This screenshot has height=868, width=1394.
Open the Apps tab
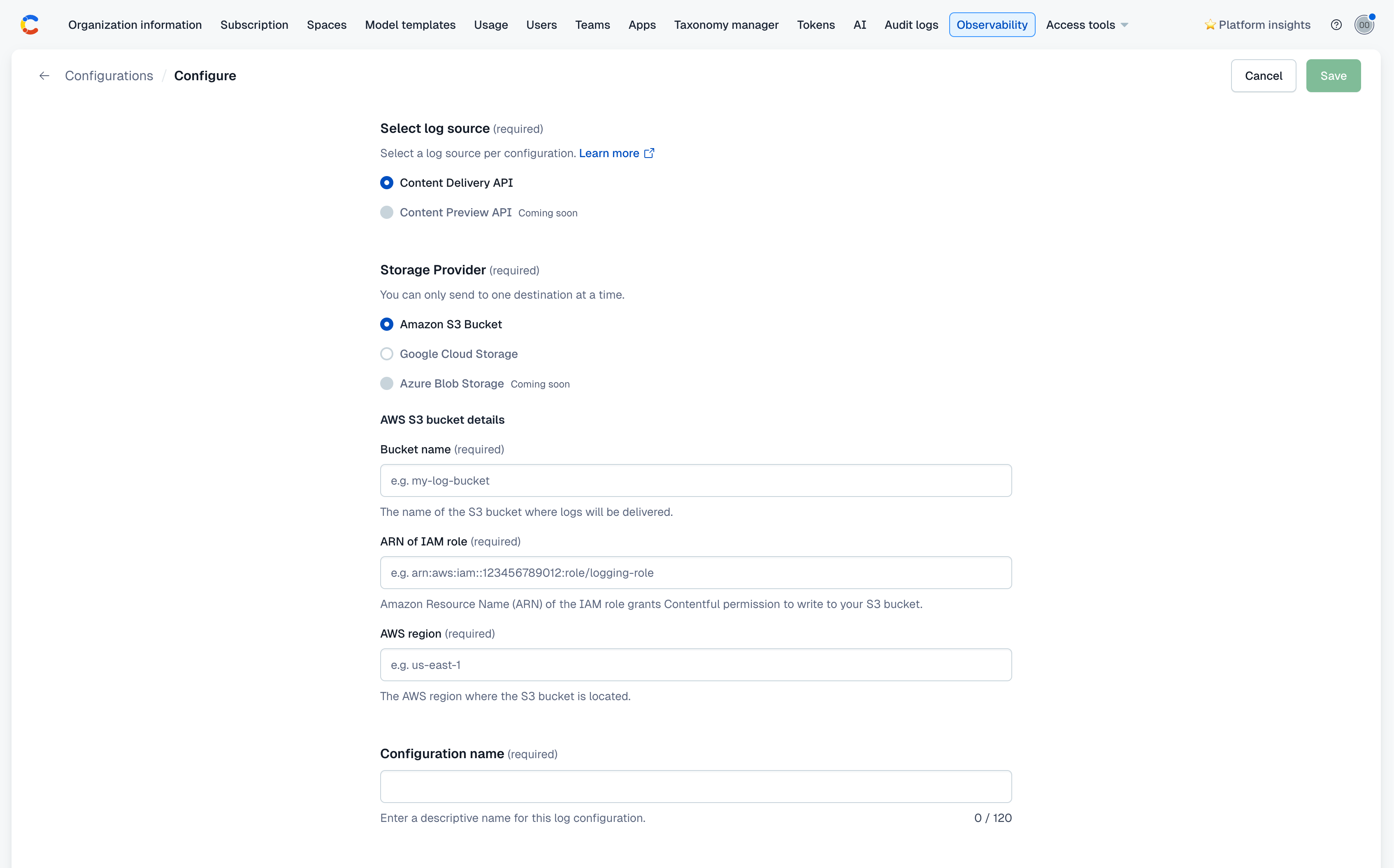[x=642, y=25]
